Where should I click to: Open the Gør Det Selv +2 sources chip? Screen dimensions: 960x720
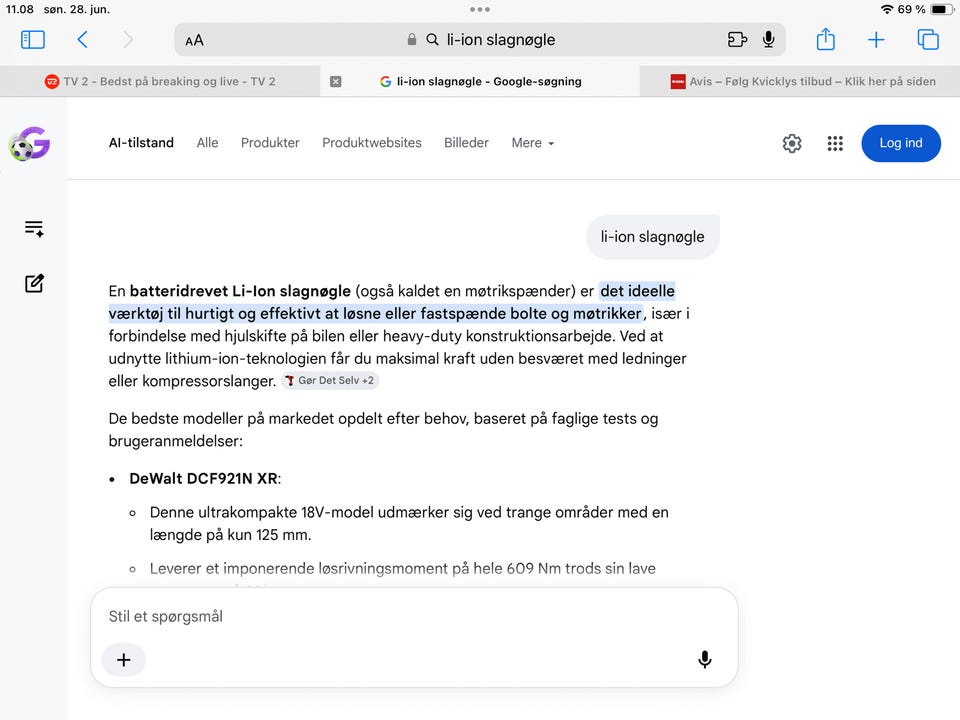(x=330, y=380)
